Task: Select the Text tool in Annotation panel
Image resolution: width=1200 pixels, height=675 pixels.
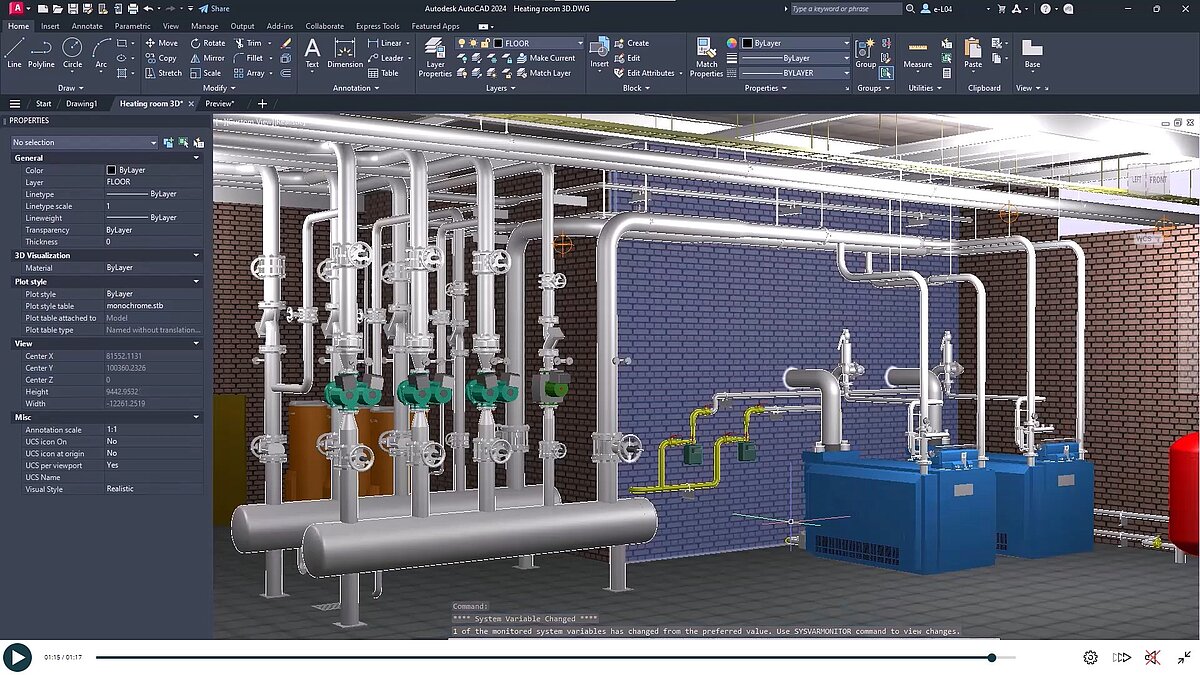Action: [x=311, y=55]
